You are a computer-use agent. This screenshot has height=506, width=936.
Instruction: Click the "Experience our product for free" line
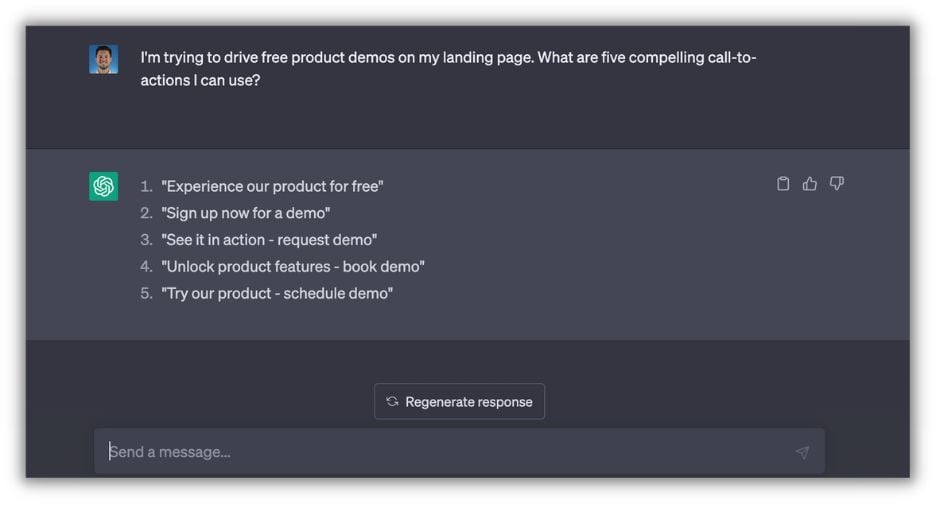pos(272,186)
